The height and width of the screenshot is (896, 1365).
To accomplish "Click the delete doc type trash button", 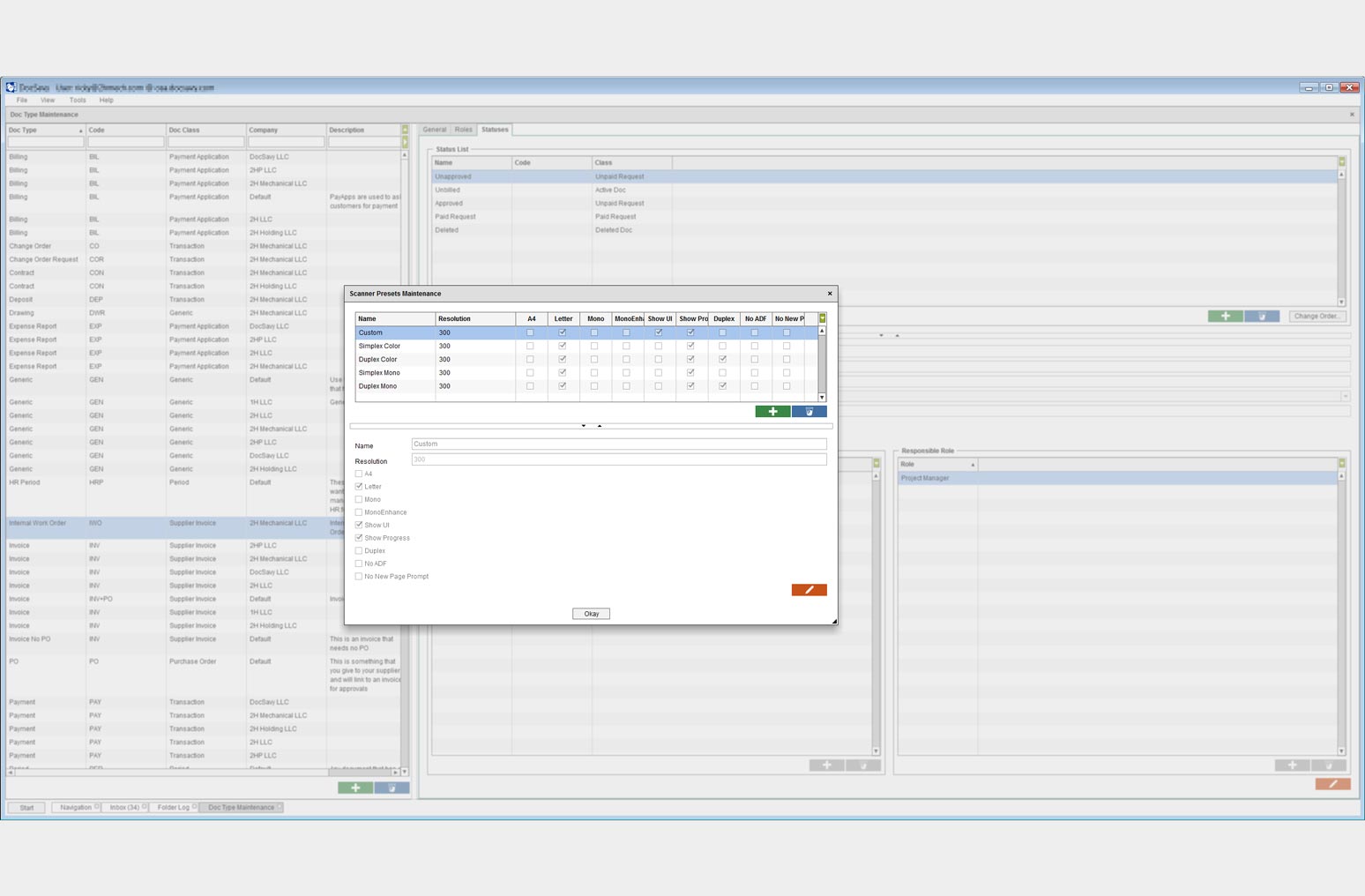I will [392, 788].
